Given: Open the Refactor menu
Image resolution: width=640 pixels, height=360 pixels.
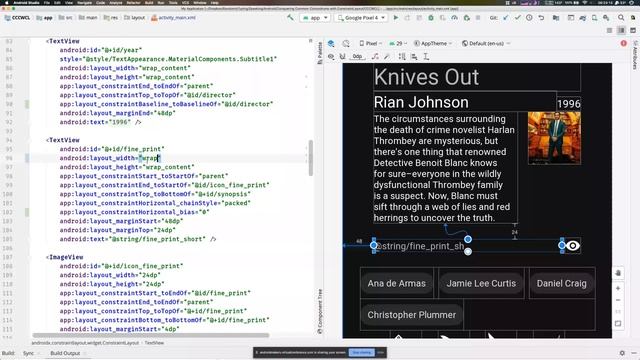Looking at the screenshot, I should pos(133,2).
